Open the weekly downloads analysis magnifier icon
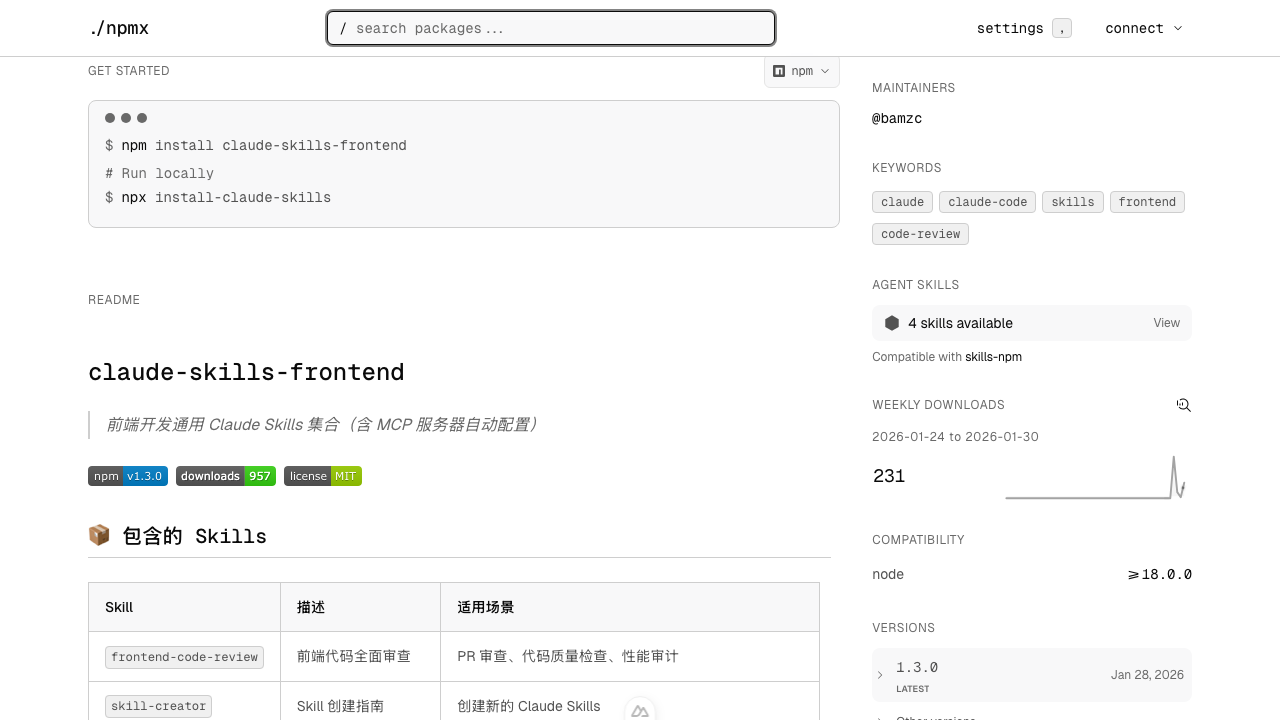Screen dimensions: 1280x720 point(1184,405)
